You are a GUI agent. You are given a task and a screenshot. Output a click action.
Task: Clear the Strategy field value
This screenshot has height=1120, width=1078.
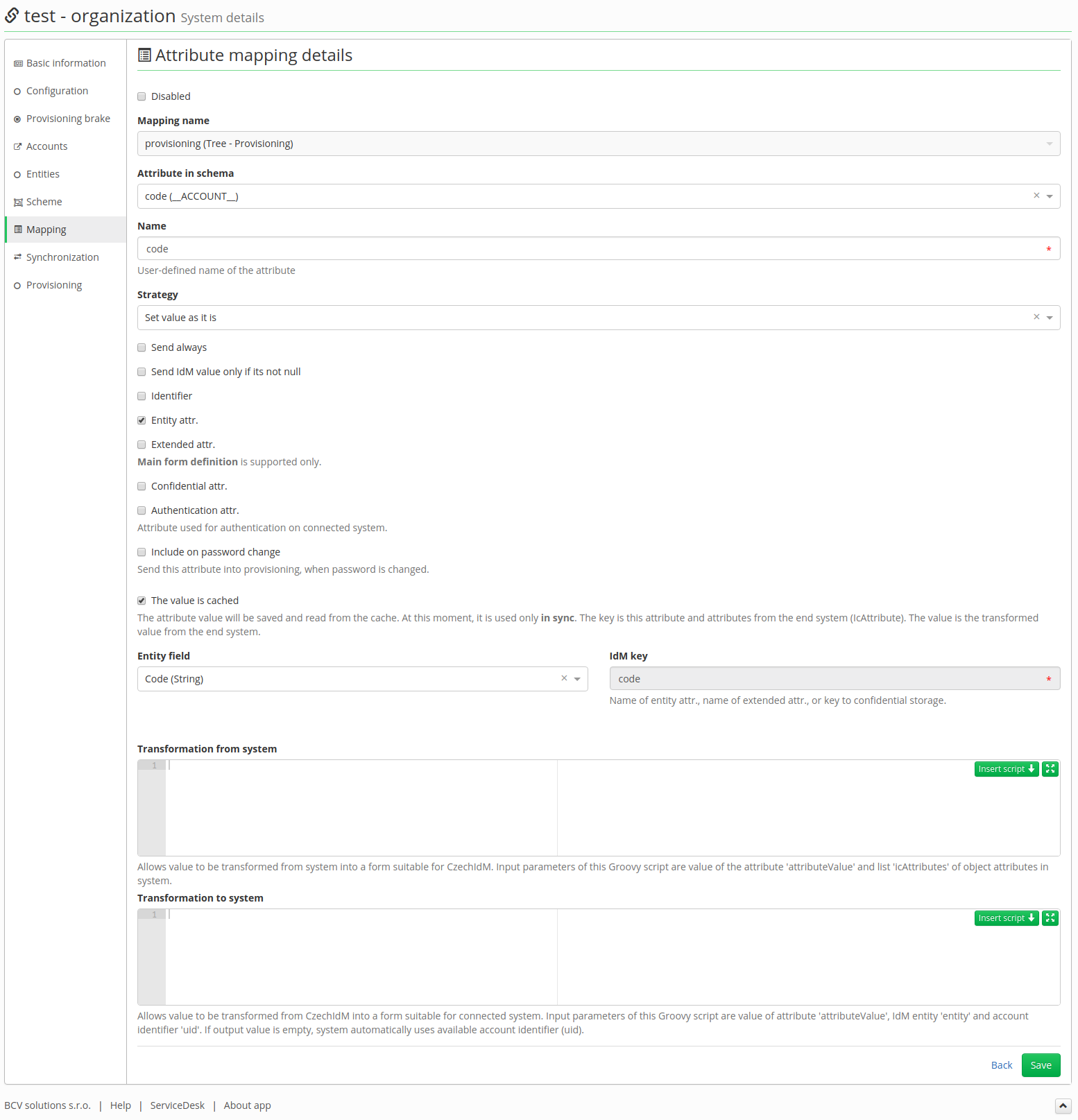tap(1036, 317)
